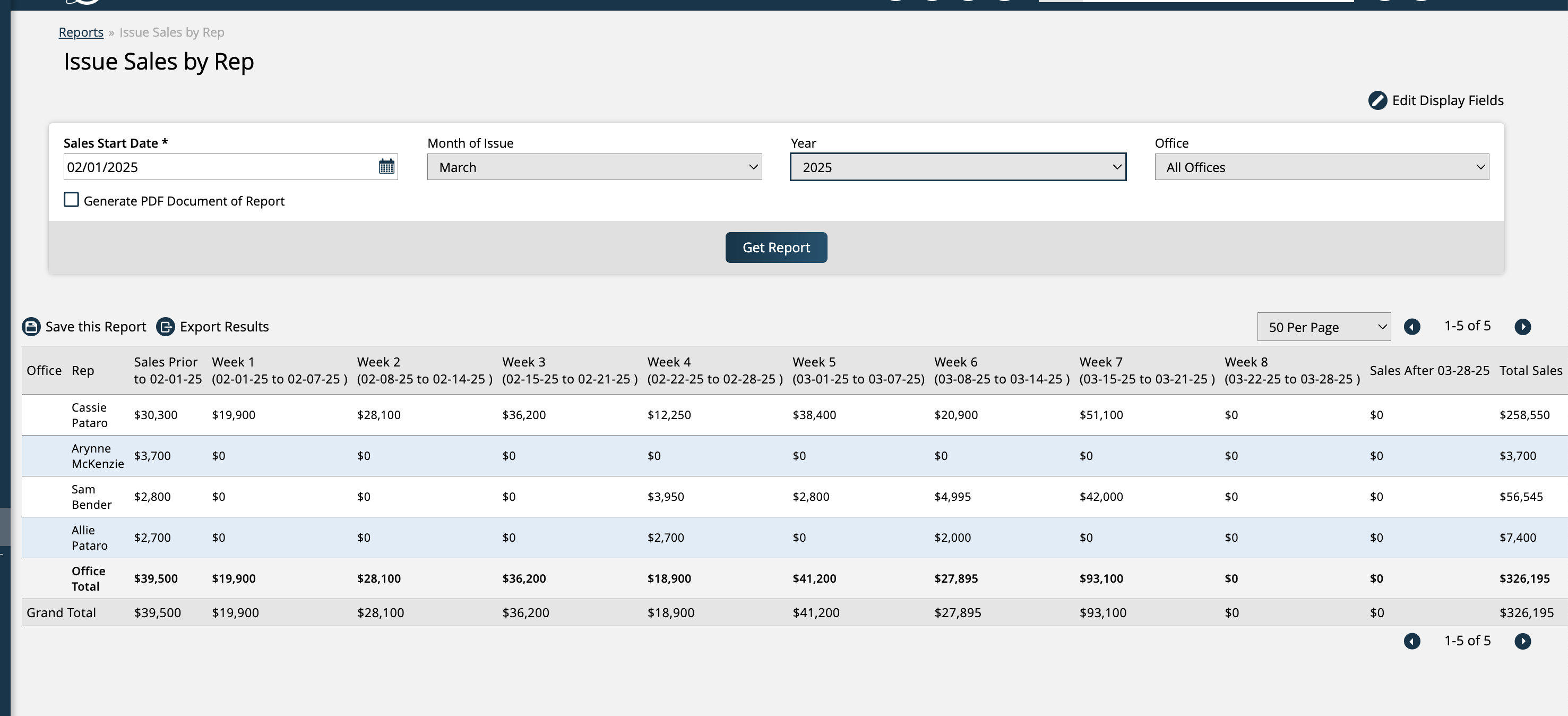
Task: Click Sam Bender's Week 7 value $42,000
Action: point(1101,496)
